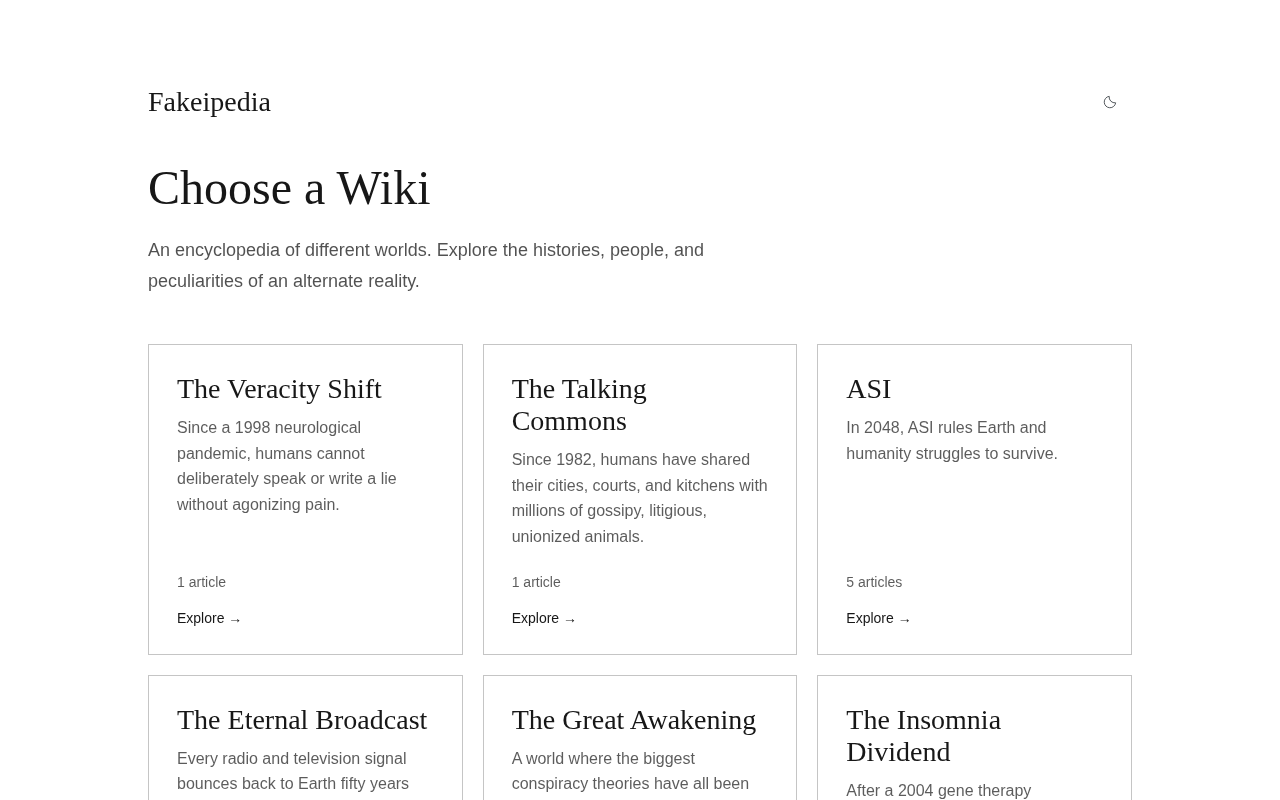Open the Fakeipedia home logo link
This screenshot has width=1280, height=800.
(209, 102)
